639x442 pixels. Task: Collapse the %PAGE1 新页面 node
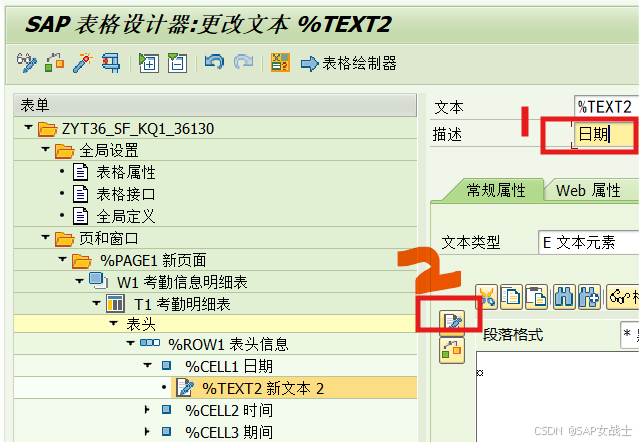click(x=62, y=259)
